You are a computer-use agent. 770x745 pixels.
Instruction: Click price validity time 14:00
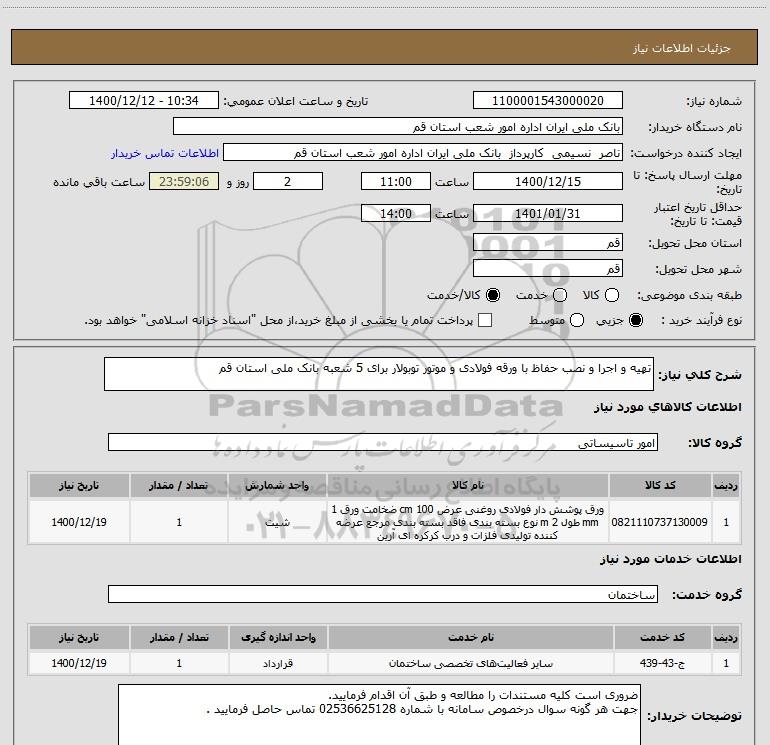tap(396, 213)
